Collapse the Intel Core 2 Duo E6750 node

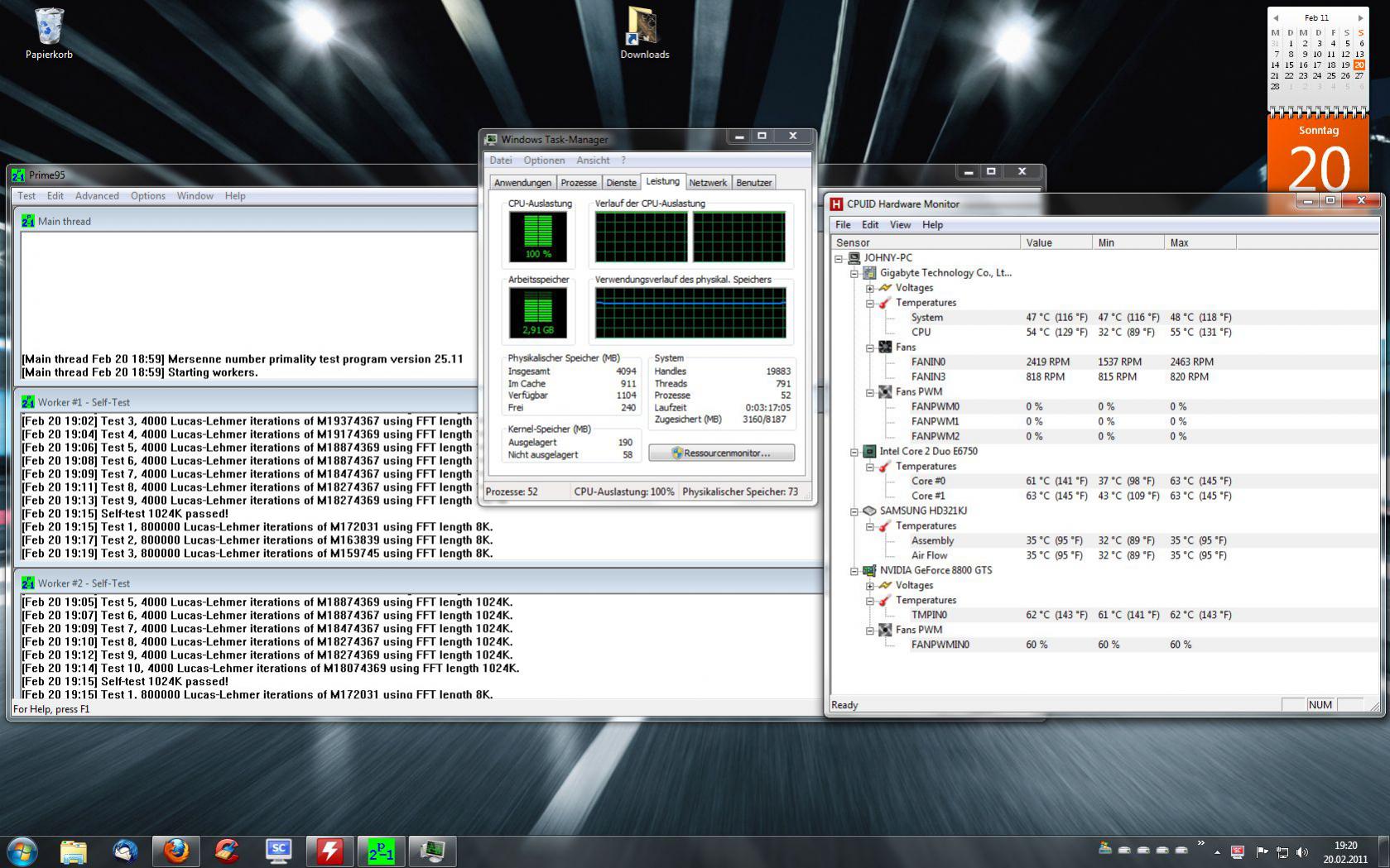click(854, 452)
